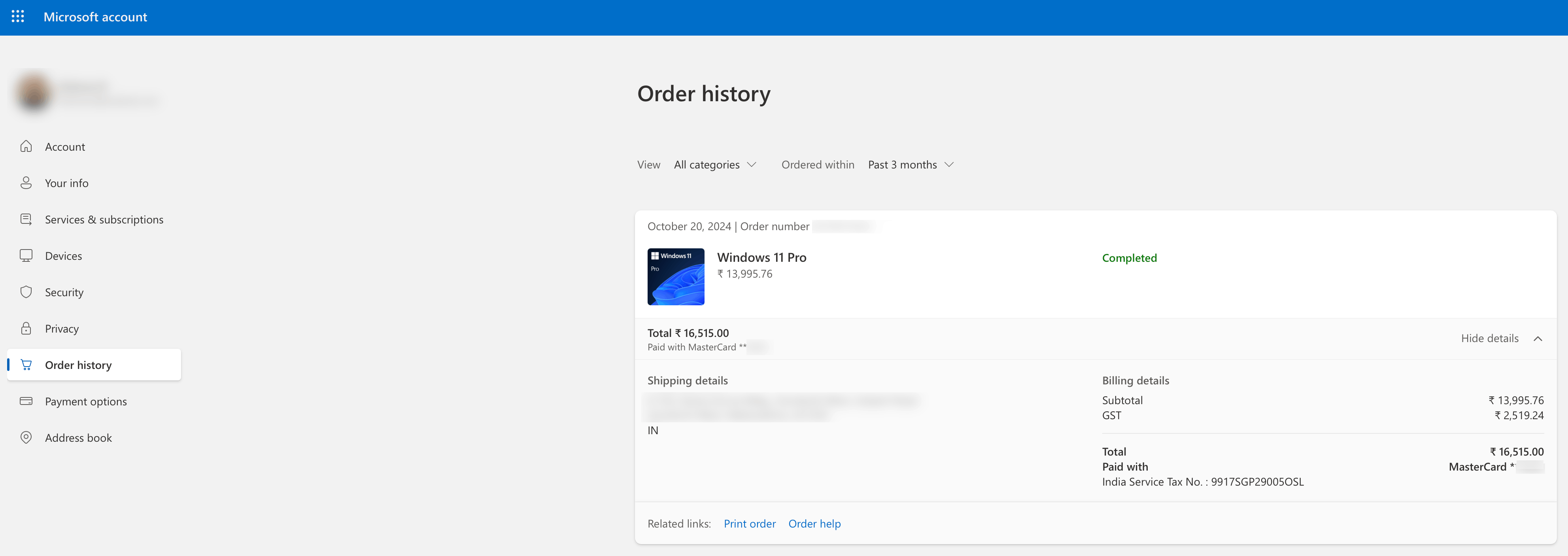Go to Services & subscriptions
The height and width of the screenshot is (556, 1568).
tap(104, 219)
